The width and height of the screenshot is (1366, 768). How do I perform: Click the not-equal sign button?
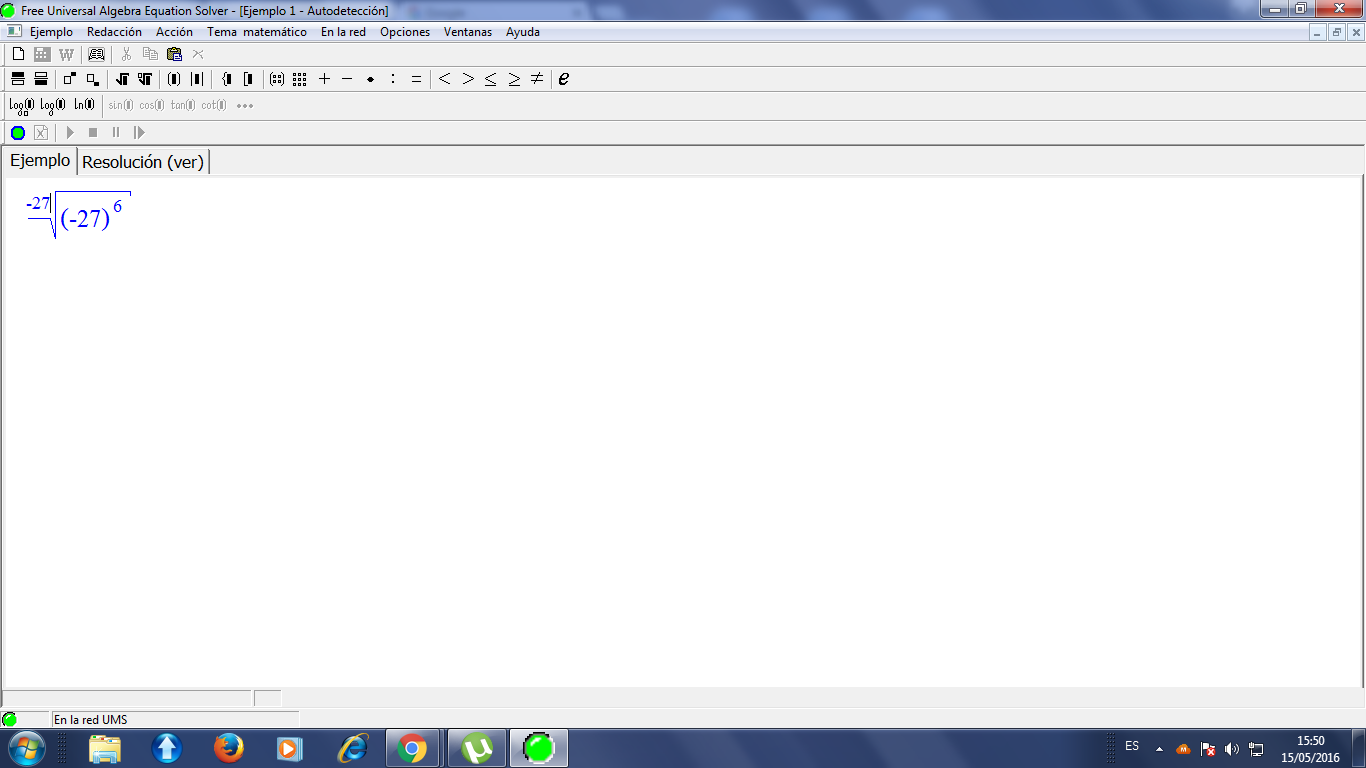537,79
